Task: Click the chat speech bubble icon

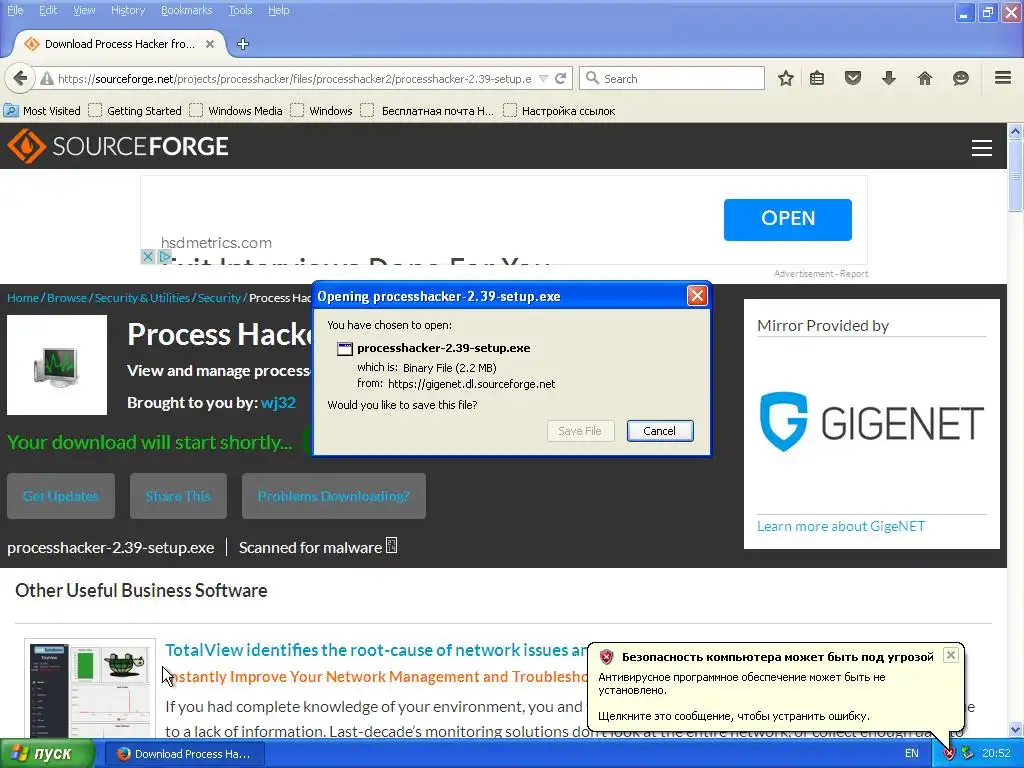Action: coord(961,78)
